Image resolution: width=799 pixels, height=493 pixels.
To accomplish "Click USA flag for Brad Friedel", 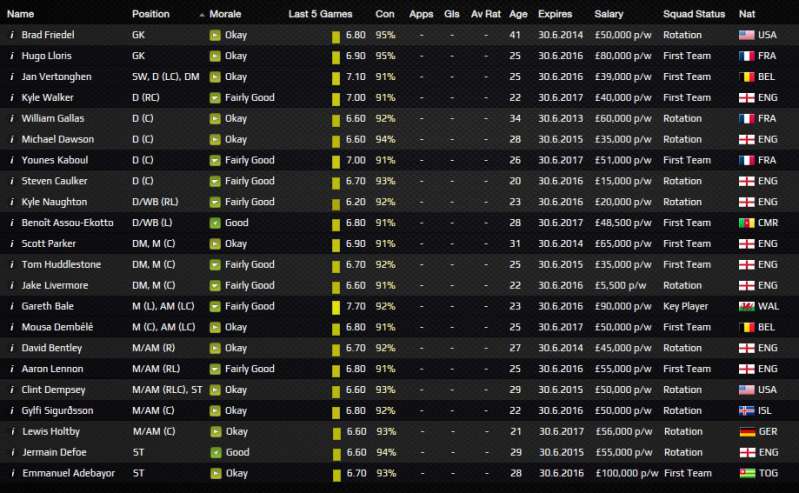I will tap(747, 35).
